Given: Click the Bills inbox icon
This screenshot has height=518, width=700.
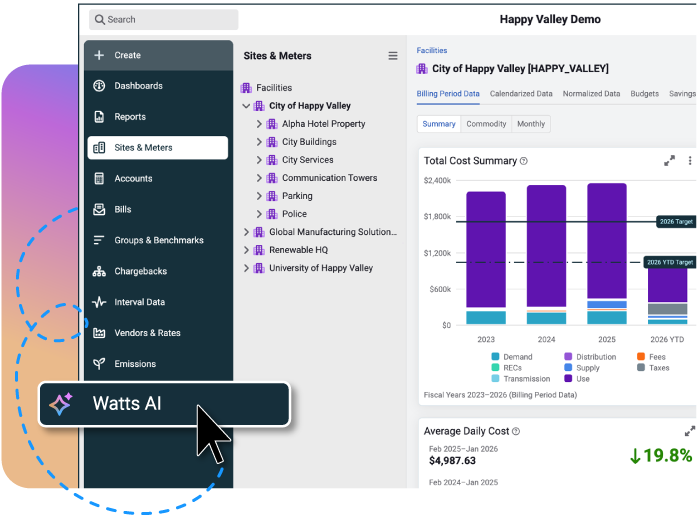Looking at the screenshot, I should coord(99,209).
